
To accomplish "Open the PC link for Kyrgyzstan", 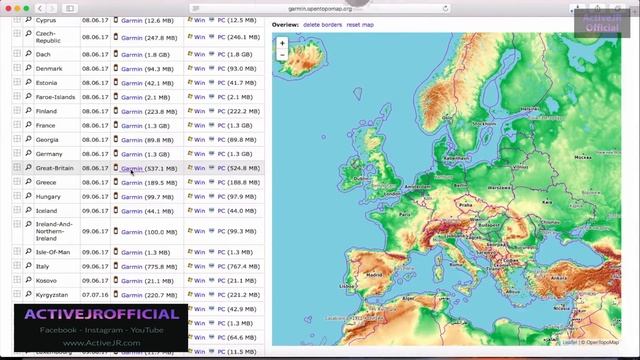I will coord(221,295).
